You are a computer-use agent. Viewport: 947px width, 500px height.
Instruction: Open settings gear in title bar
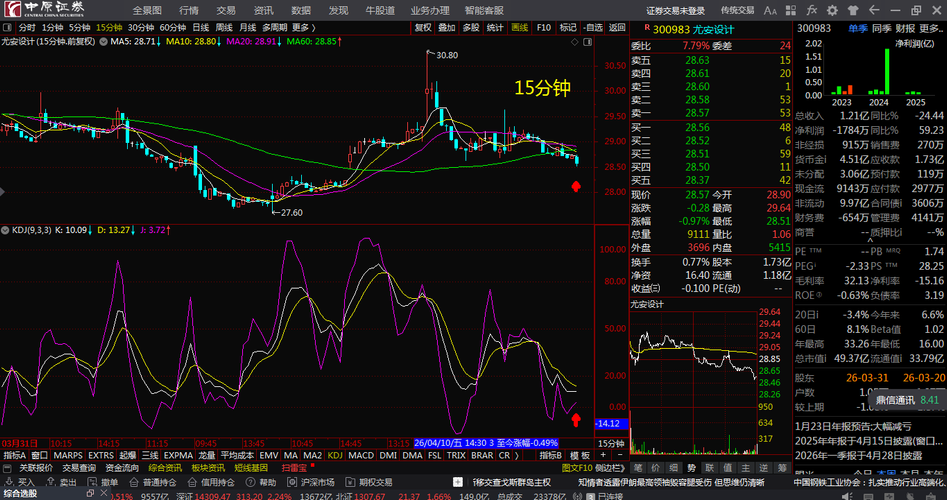[x=832, y=10]
